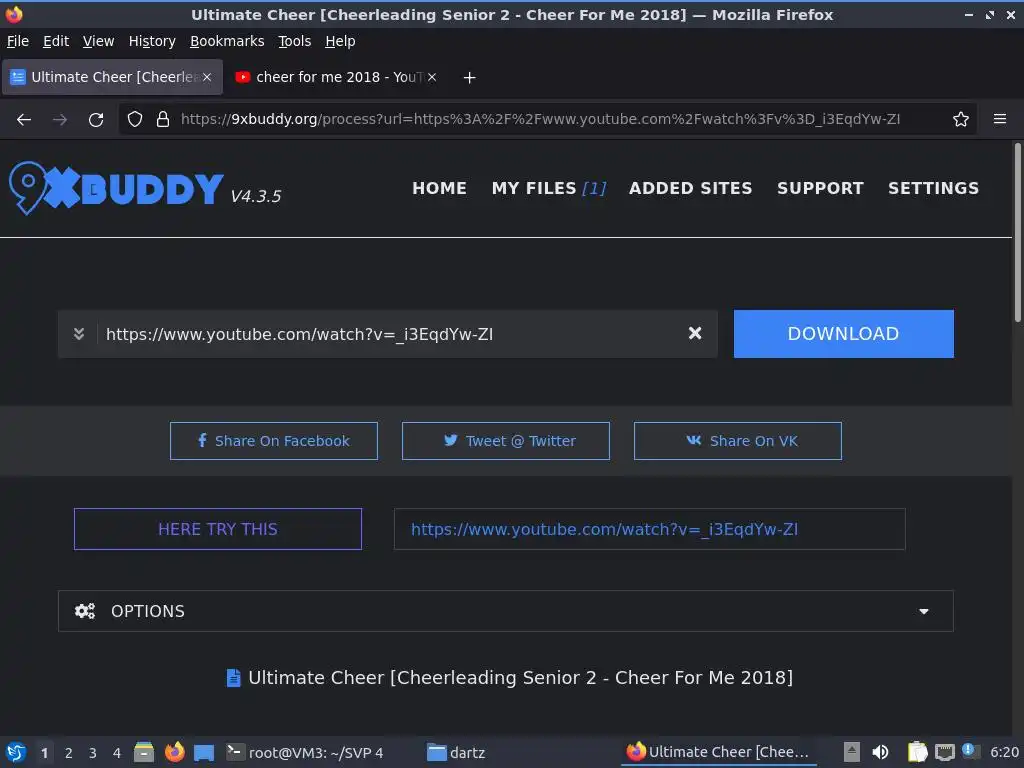Click the 6:20 clock
Image resolution: width=1024 pixels, height=768 pixels.
(x=1004, y=752)
